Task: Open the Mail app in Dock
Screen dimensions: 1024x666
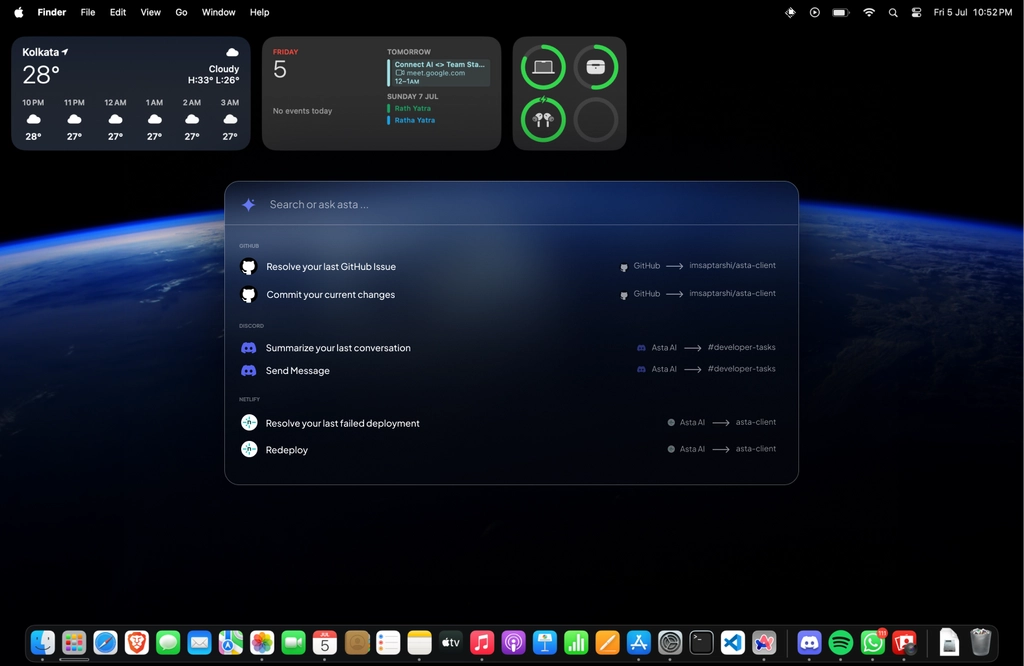Action: pyautogui.click(x=199, y=643)
